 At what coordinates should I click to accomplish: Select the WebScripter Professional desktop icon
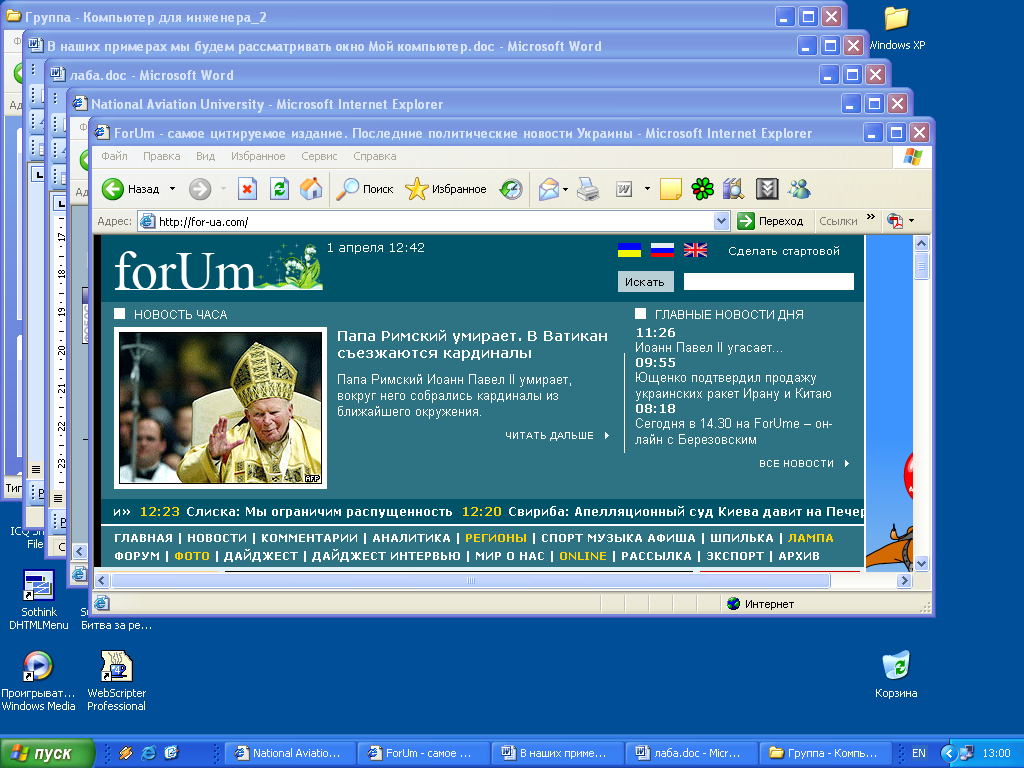[116, 681]
